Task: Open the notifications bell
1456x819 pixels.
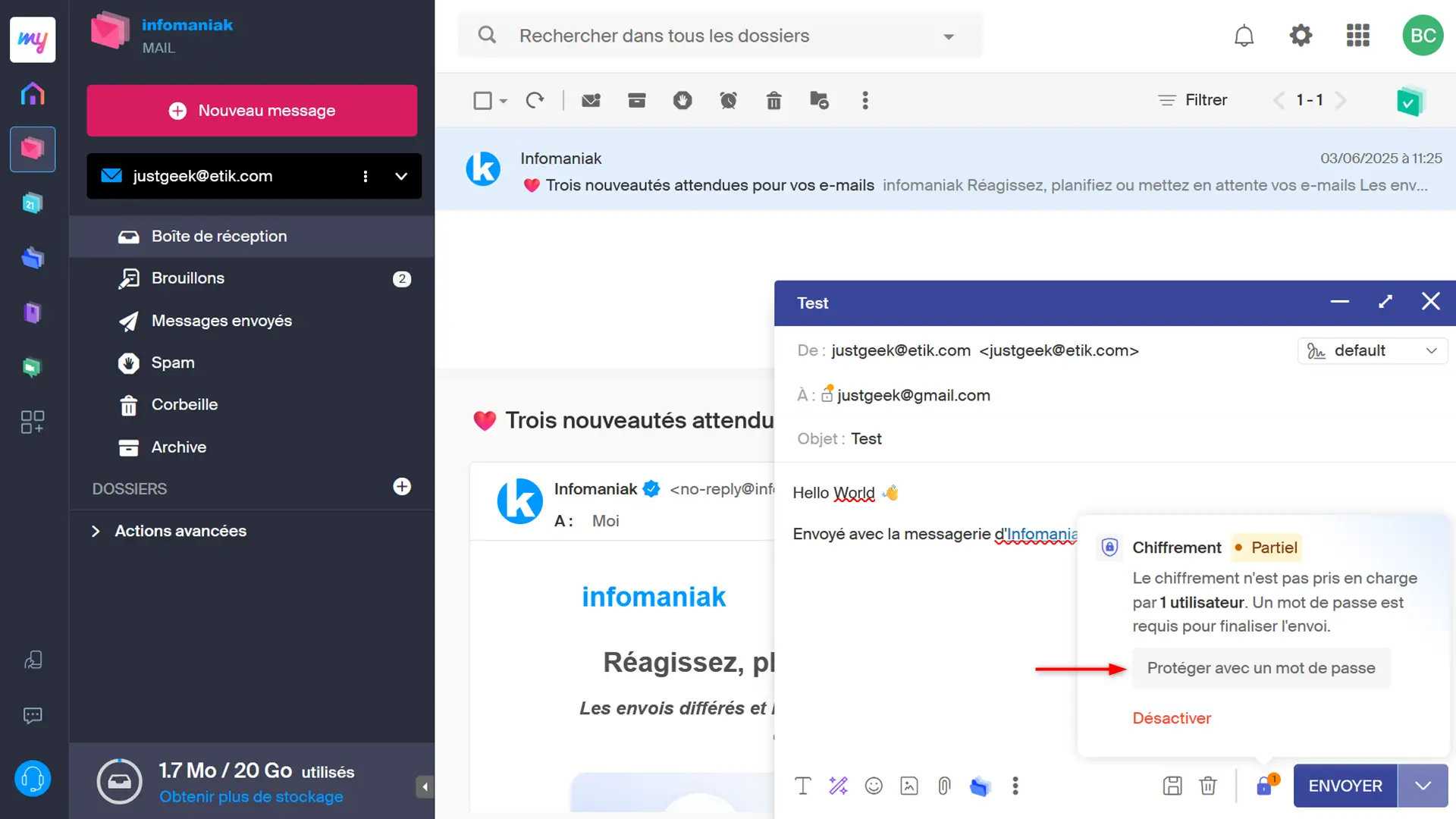Action: [1244, 36]
